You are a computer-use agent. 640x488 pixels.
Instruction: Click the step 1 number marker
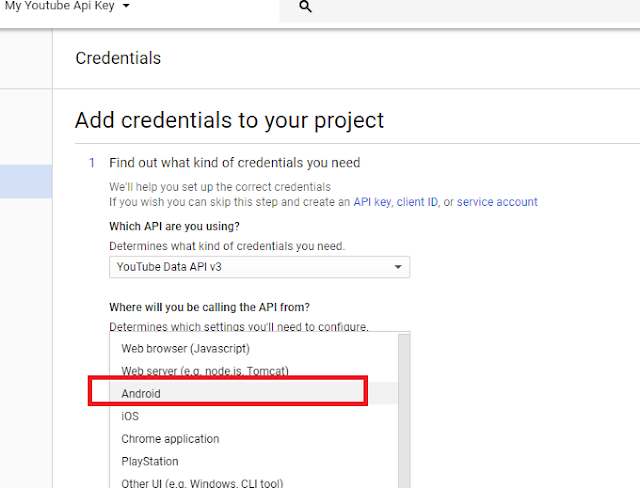coord(91,162)
